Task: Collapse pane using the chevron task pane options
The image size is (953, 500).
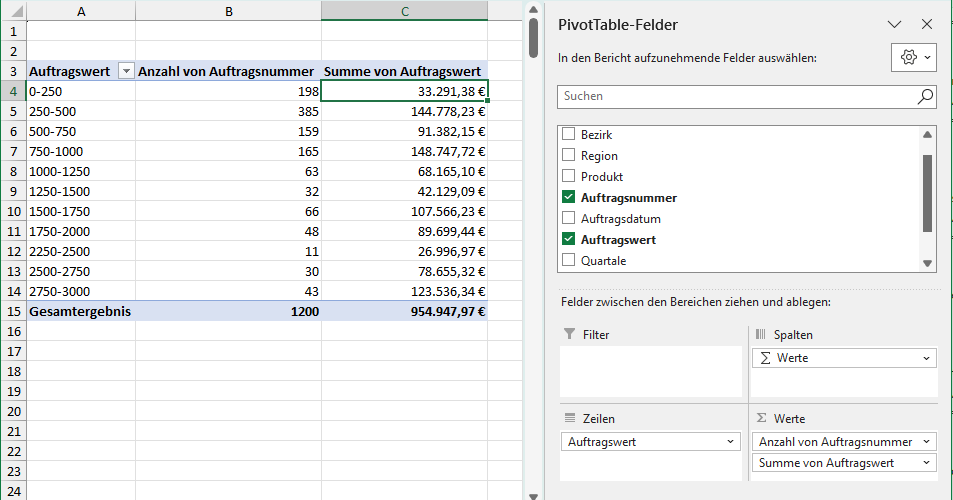Action: coord(894,24)
